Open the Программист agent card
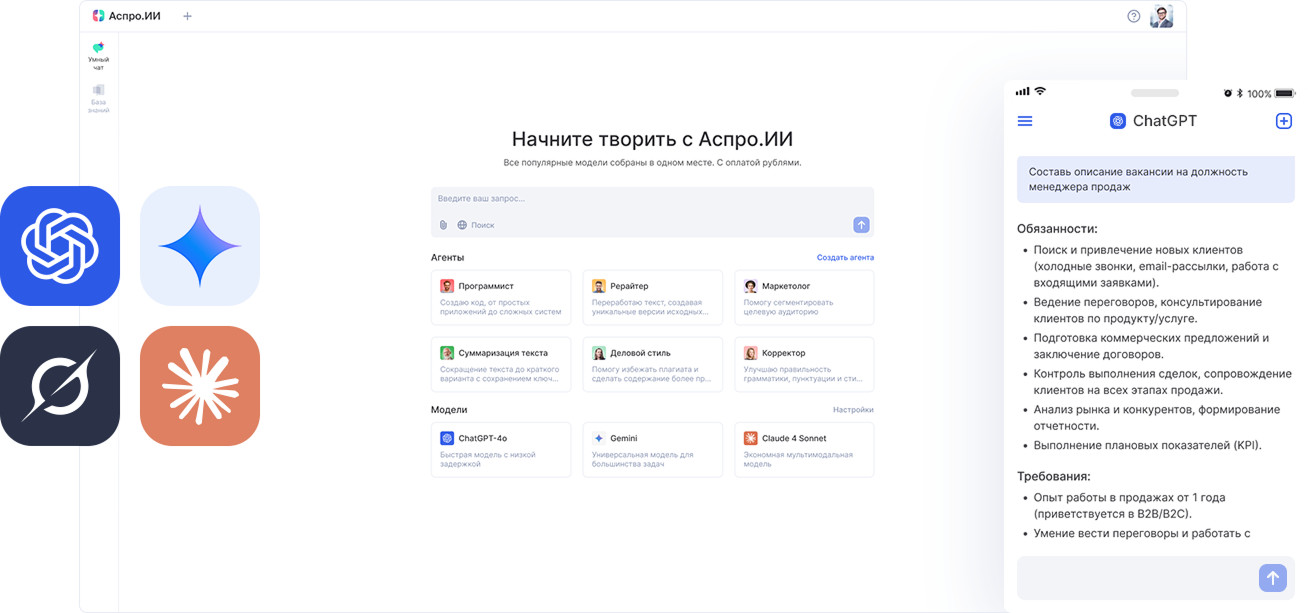 click(501, 297)
